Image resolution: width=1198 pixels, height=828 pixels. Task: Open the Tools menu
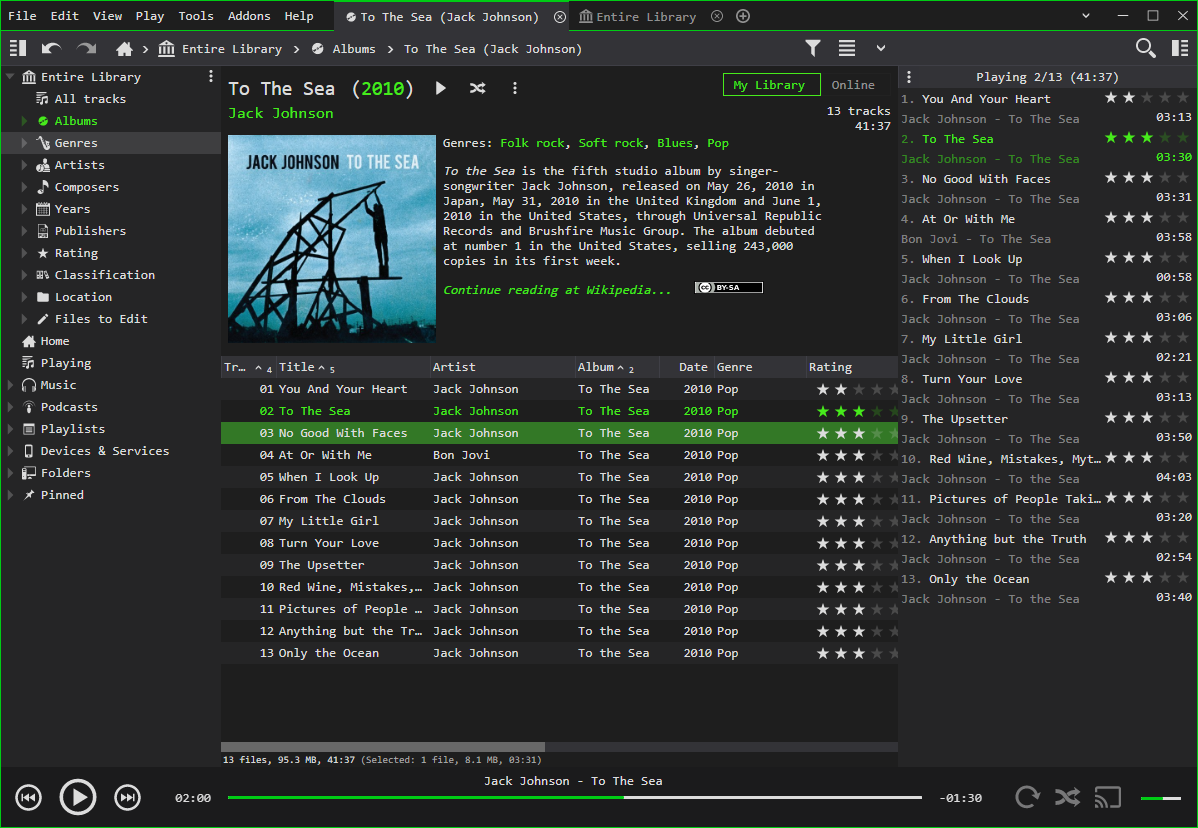(x=196, y=15)
